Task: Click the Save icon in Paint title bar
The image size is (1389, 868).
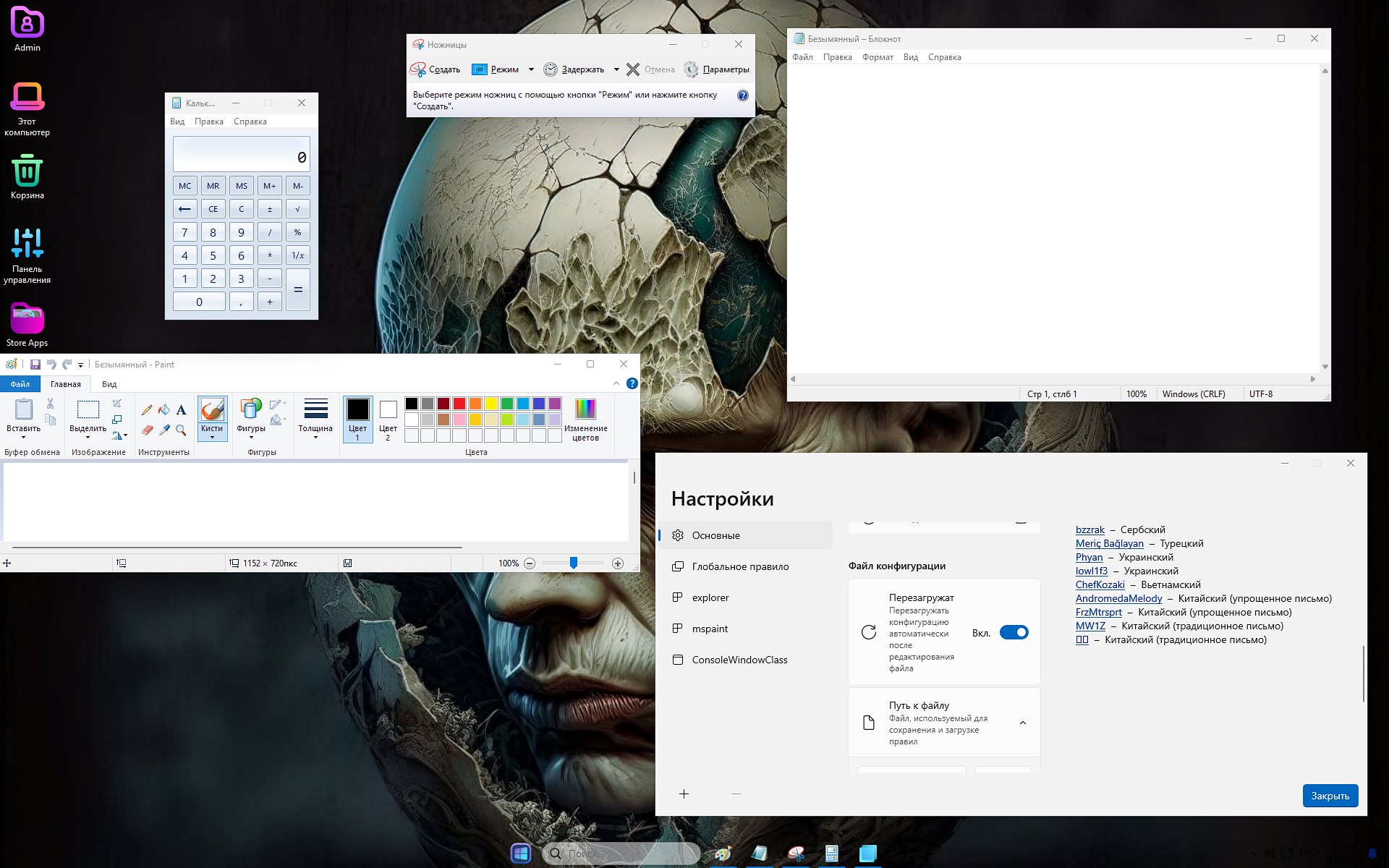Action: (x=35, y=365)
